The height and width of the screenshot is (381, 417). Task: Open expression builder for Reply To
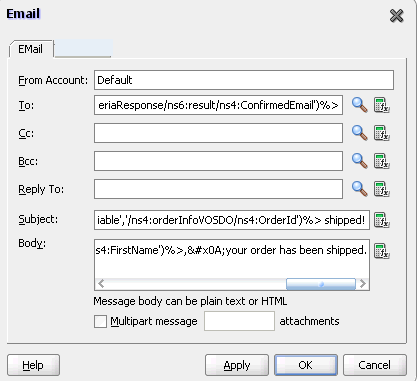point(382,189)
